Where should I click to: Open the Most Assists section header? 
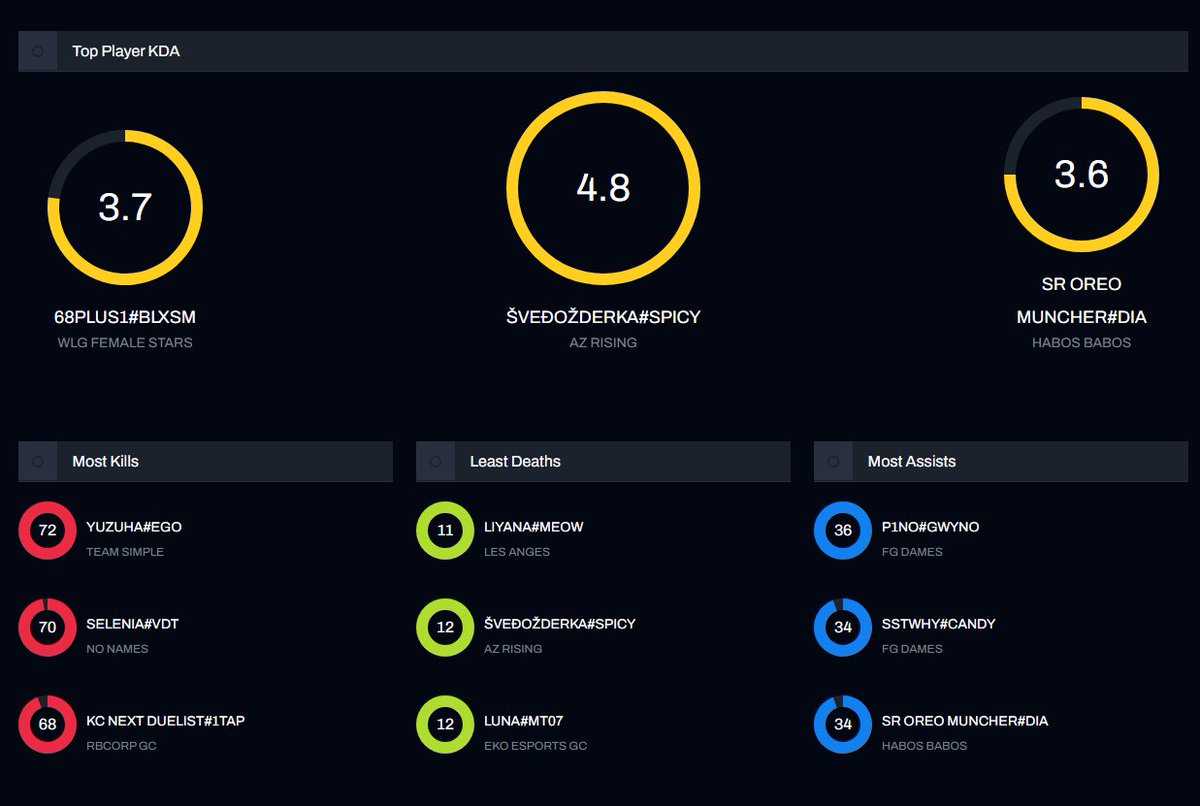point(1001,462)
